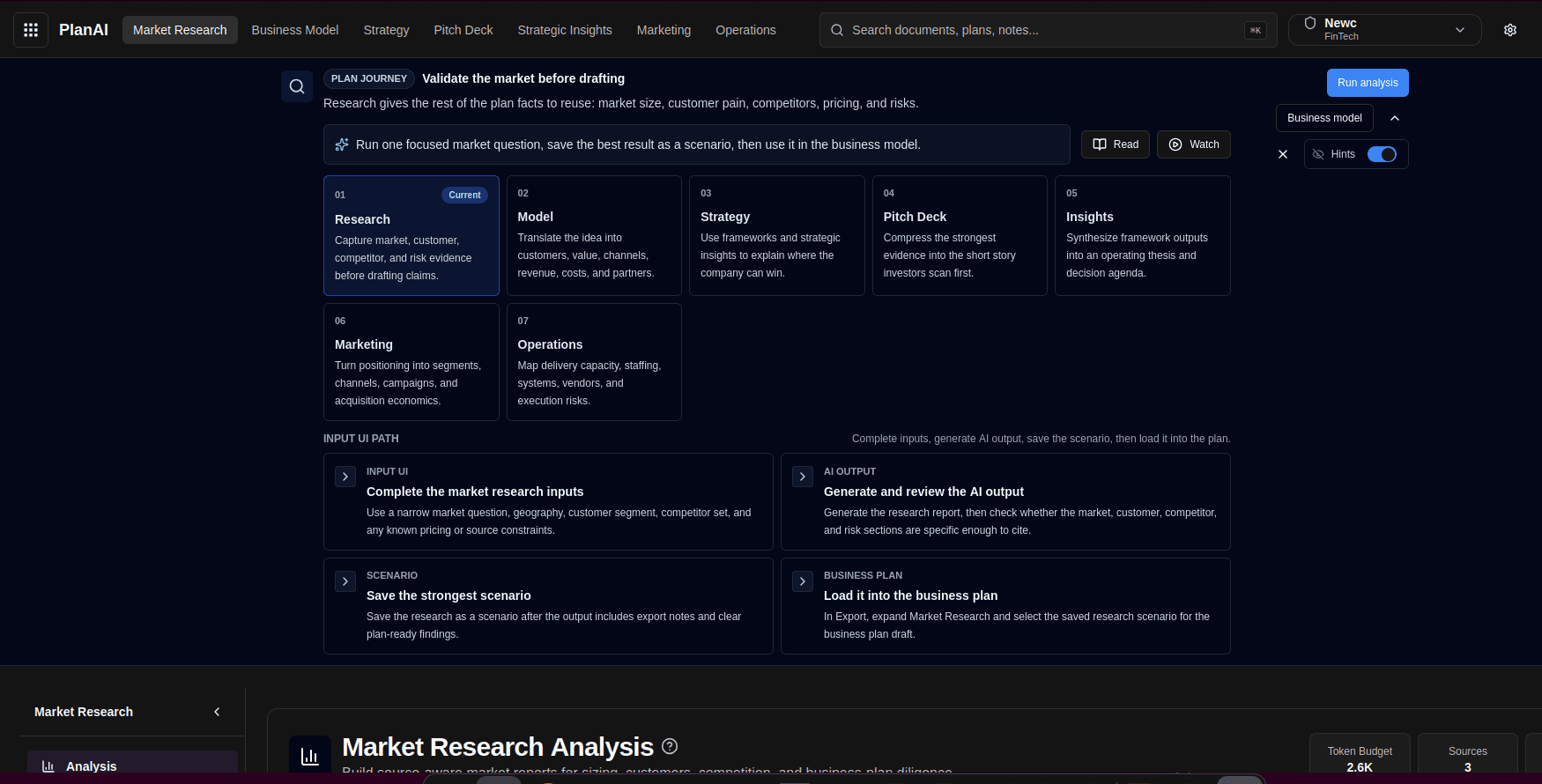Click the Watch video button
This screenshot has height=784, width=1542.
pos(1194,144)
